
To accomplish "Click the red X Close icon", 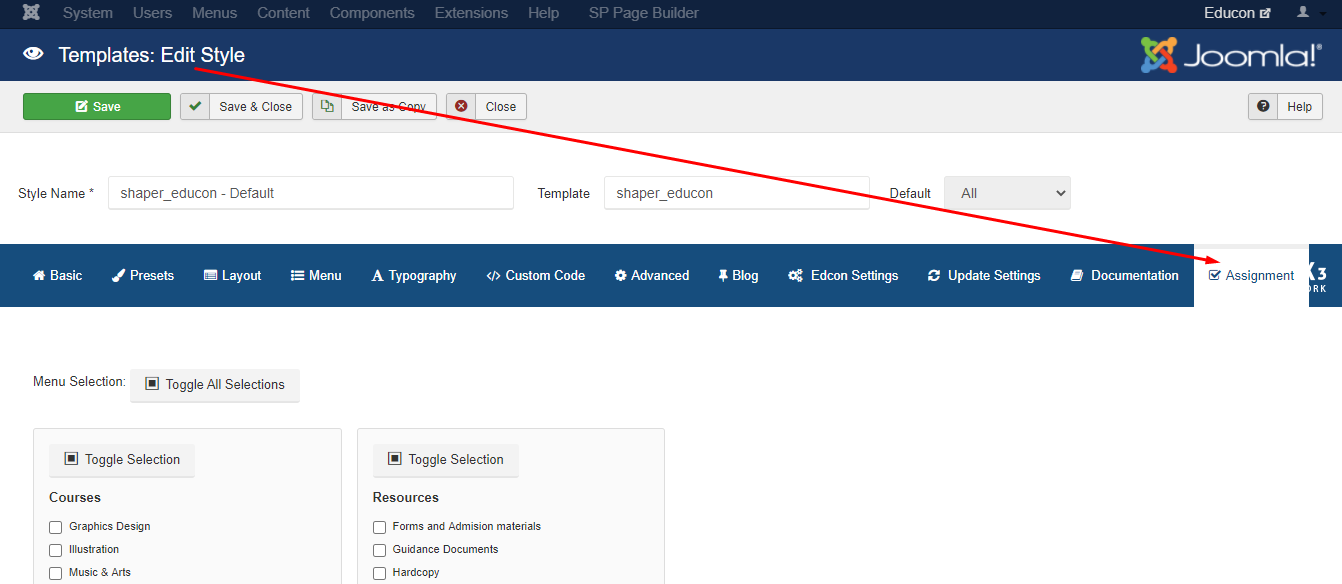I will tap(461, 106).
